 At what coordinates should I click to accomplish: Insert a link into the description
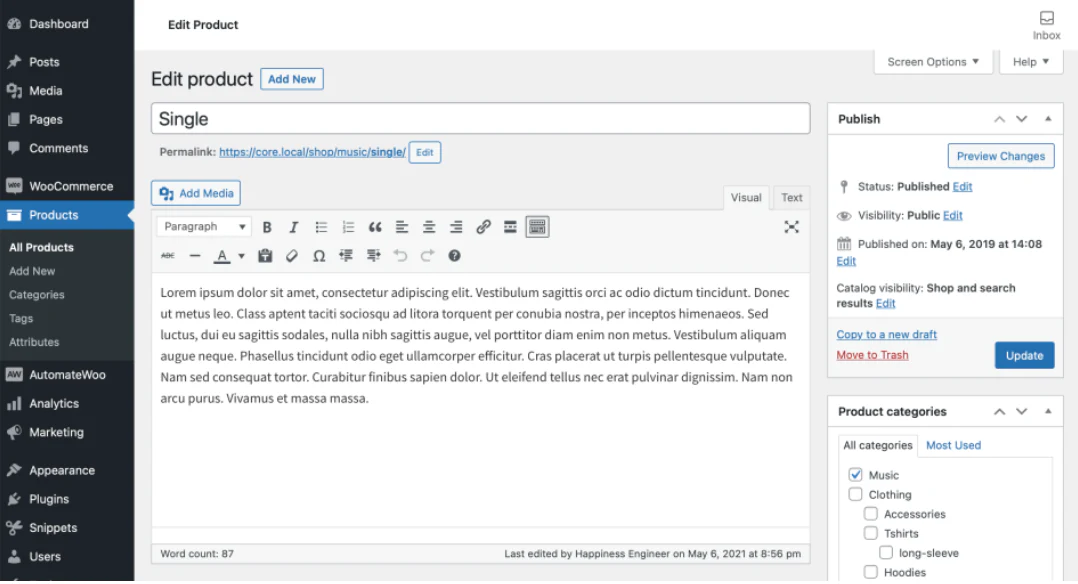[x=483, y=226]
